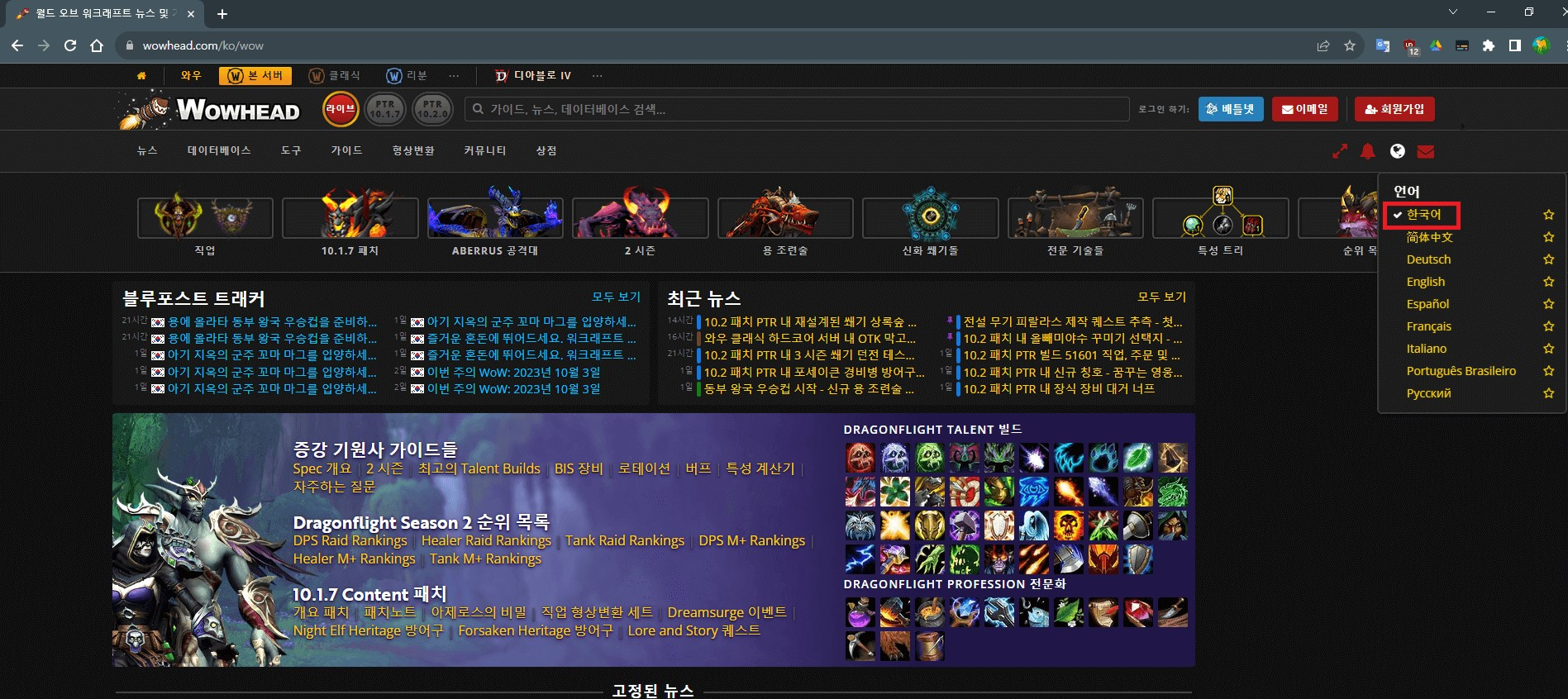Switch to 디아블로 IV site tab
The height and width of the screenshot is (699, 1568).
(533, 75)
